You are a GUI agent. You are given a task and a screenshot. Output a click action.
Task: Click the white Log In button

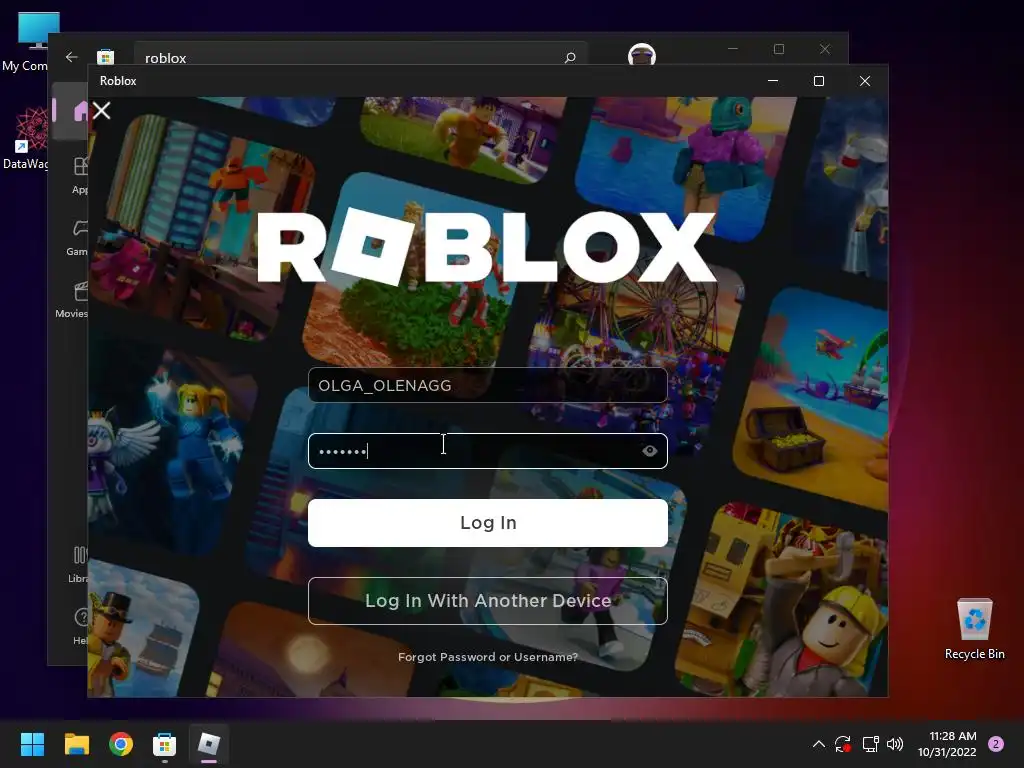pos(487,522)
